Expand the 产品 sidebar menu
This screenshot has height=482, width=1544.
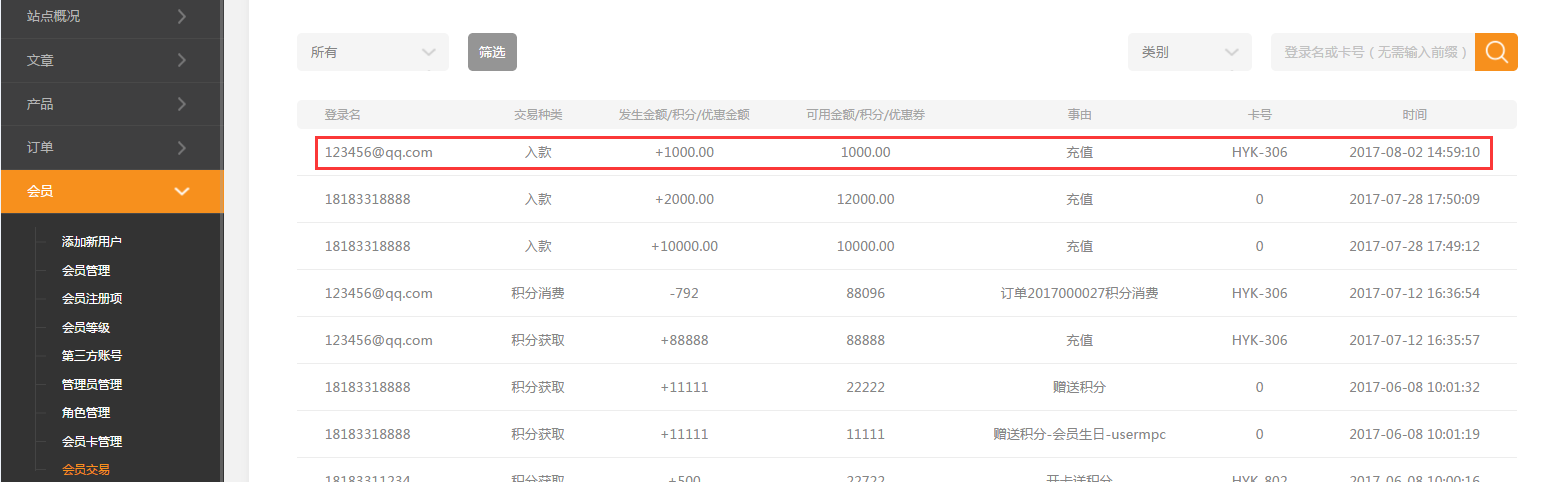point(110,104)
